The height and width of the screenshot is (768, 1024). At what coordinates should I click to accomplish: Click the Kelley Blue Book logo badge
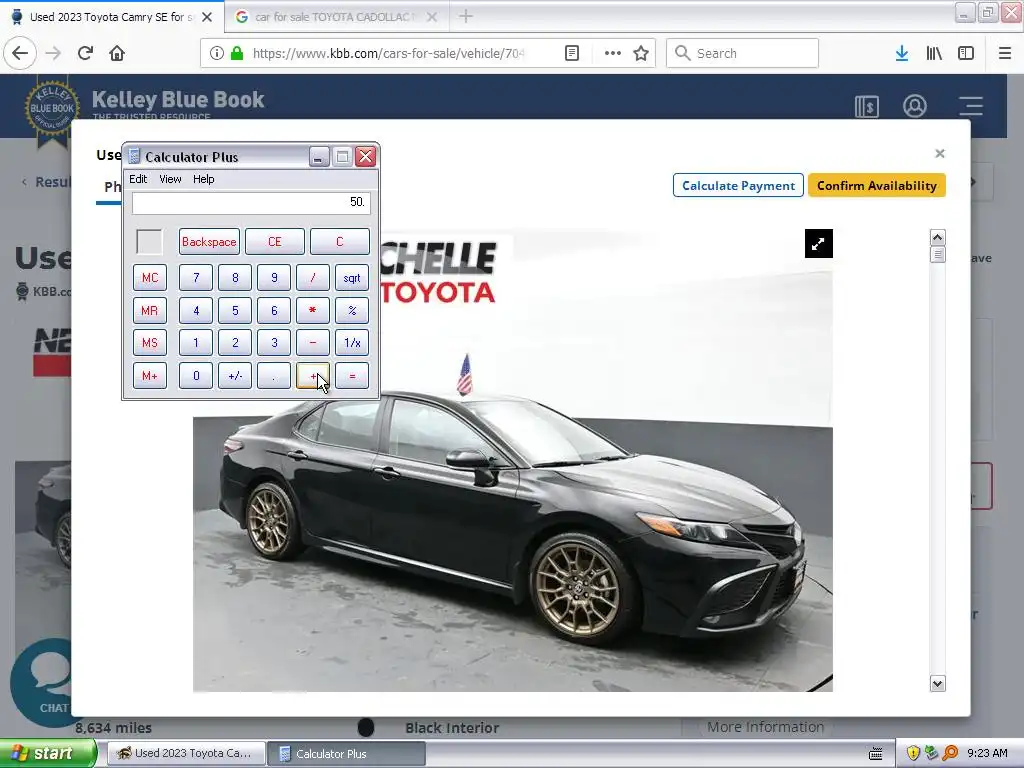52,111
